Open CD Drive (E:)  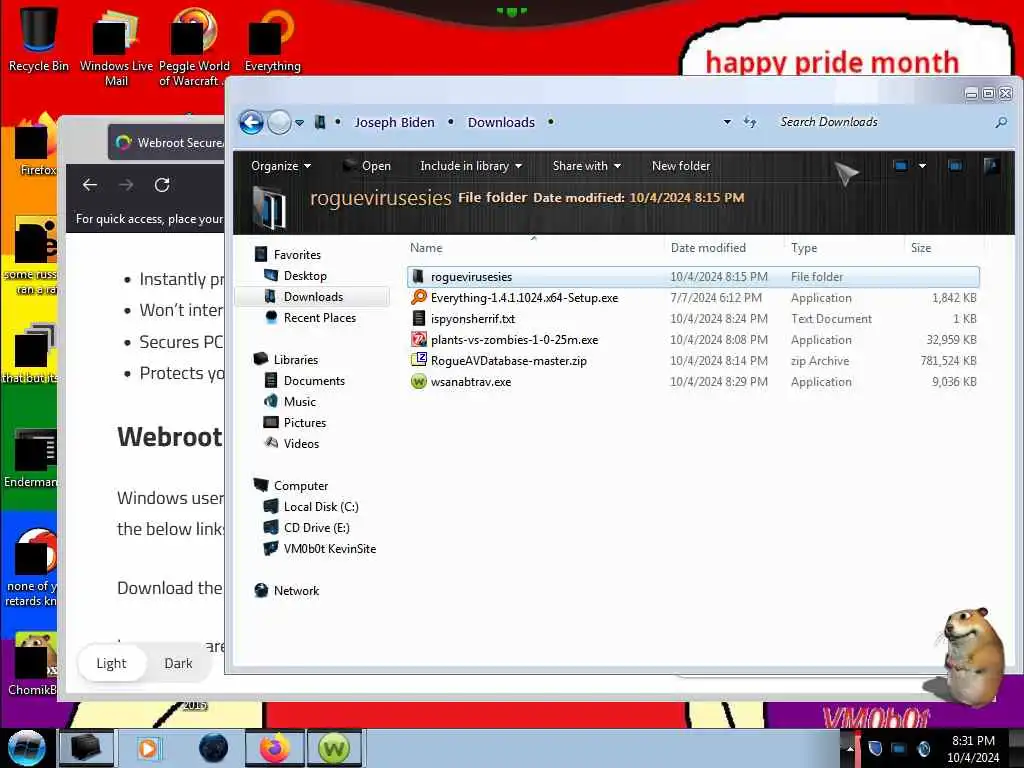point(316,528)
